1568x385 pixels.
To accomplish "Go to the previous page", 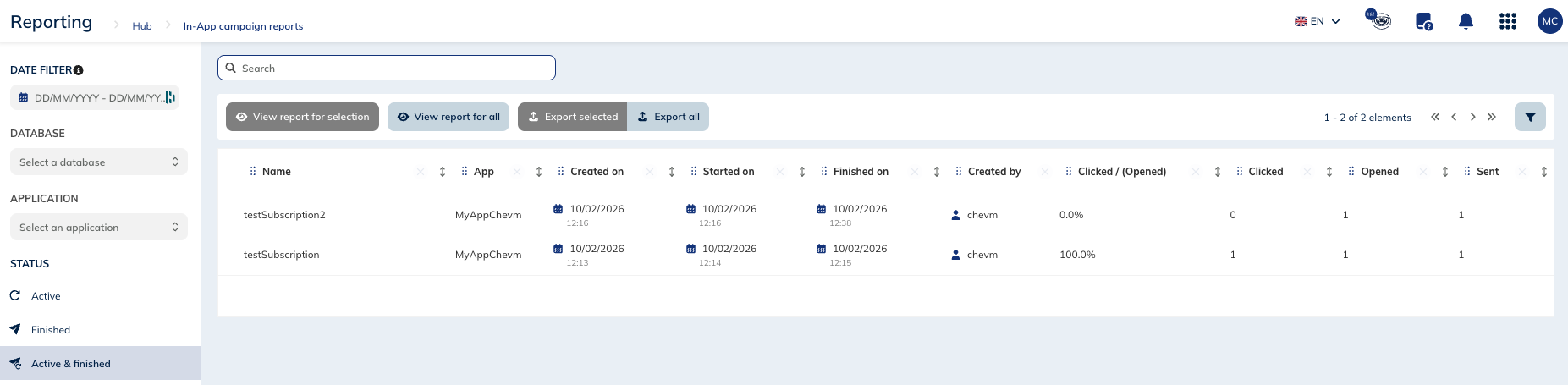I will pos(1454,117).
